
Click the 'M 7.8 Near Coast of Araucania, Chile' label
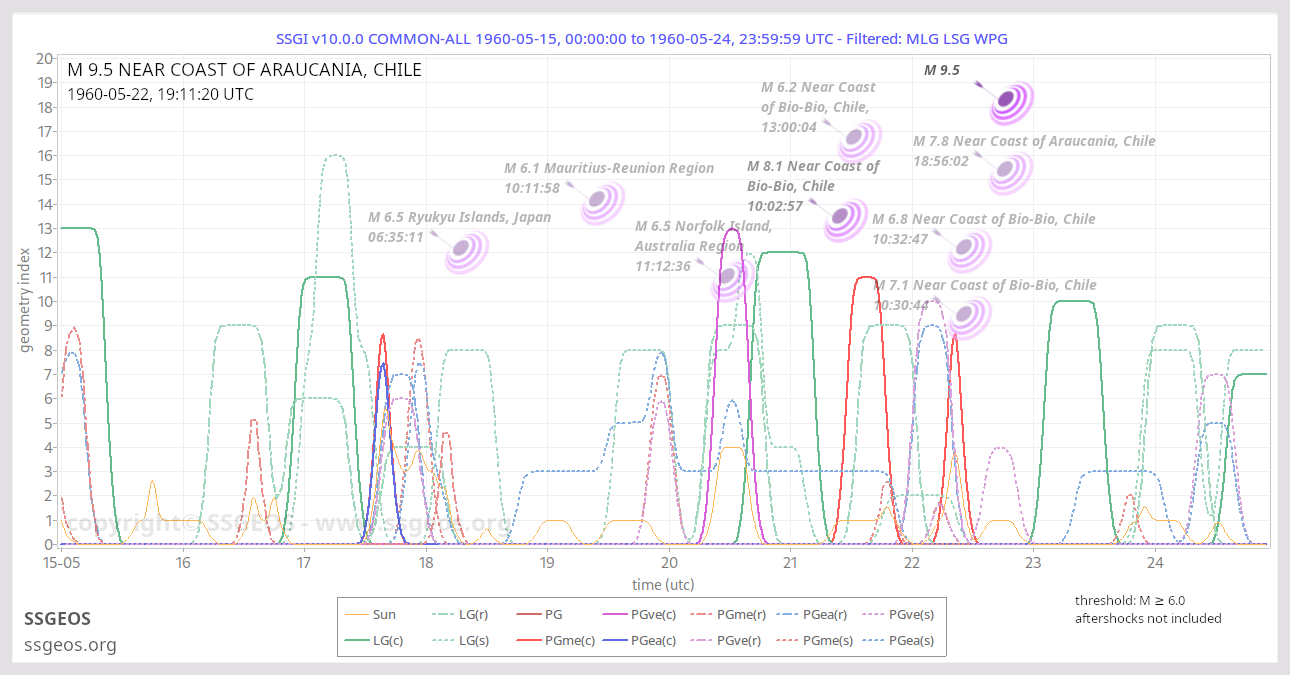pos(1034,141)
